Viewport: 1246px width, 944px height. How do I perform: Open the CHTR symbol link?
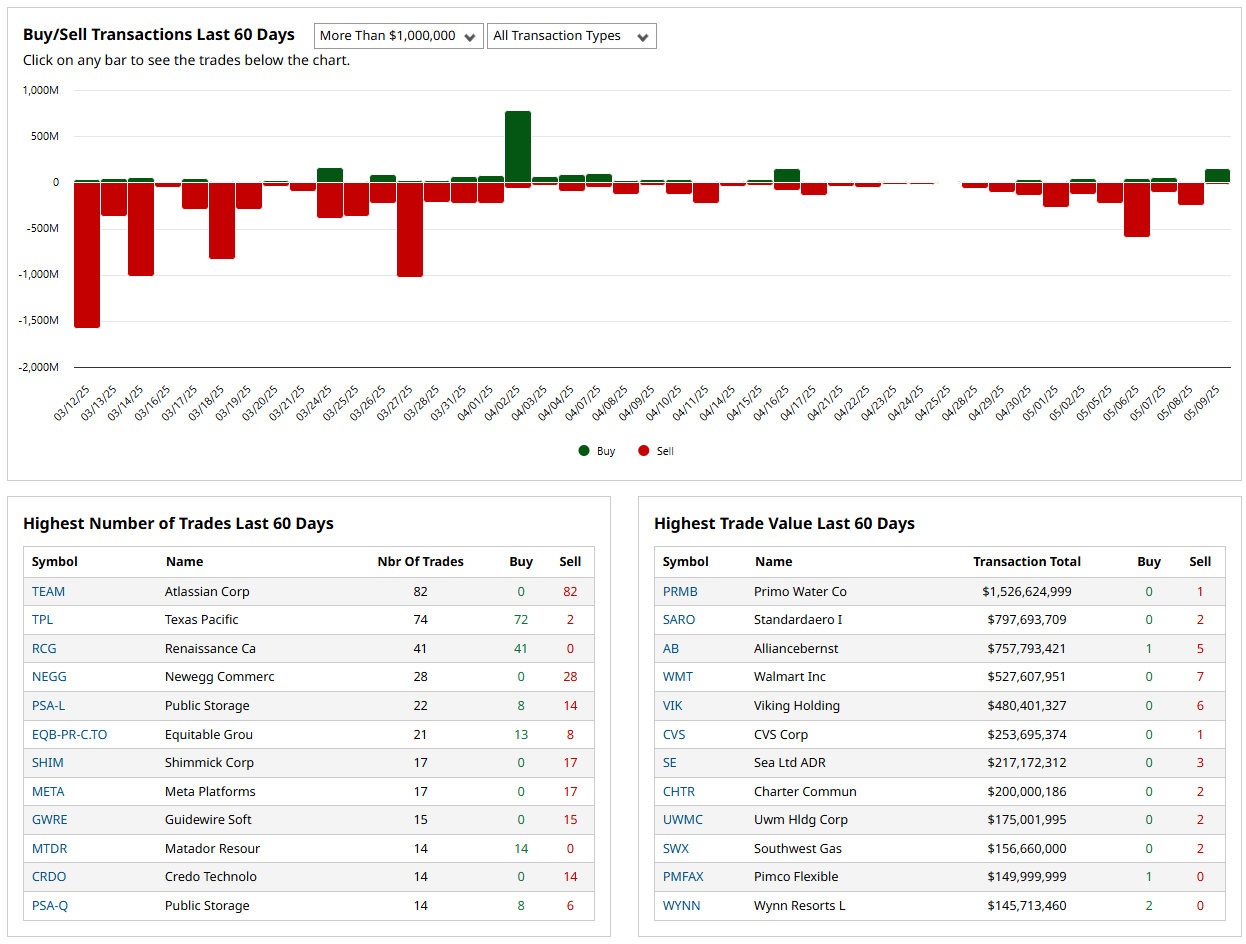click(679, 791)
